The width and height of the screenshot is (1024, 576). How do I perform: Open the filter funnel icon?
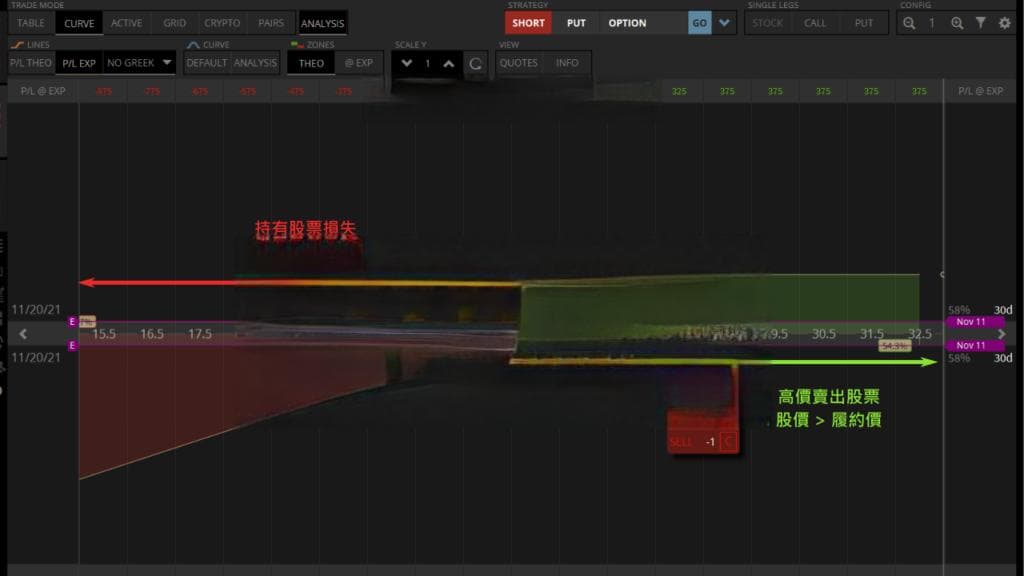tap(980, 23)
